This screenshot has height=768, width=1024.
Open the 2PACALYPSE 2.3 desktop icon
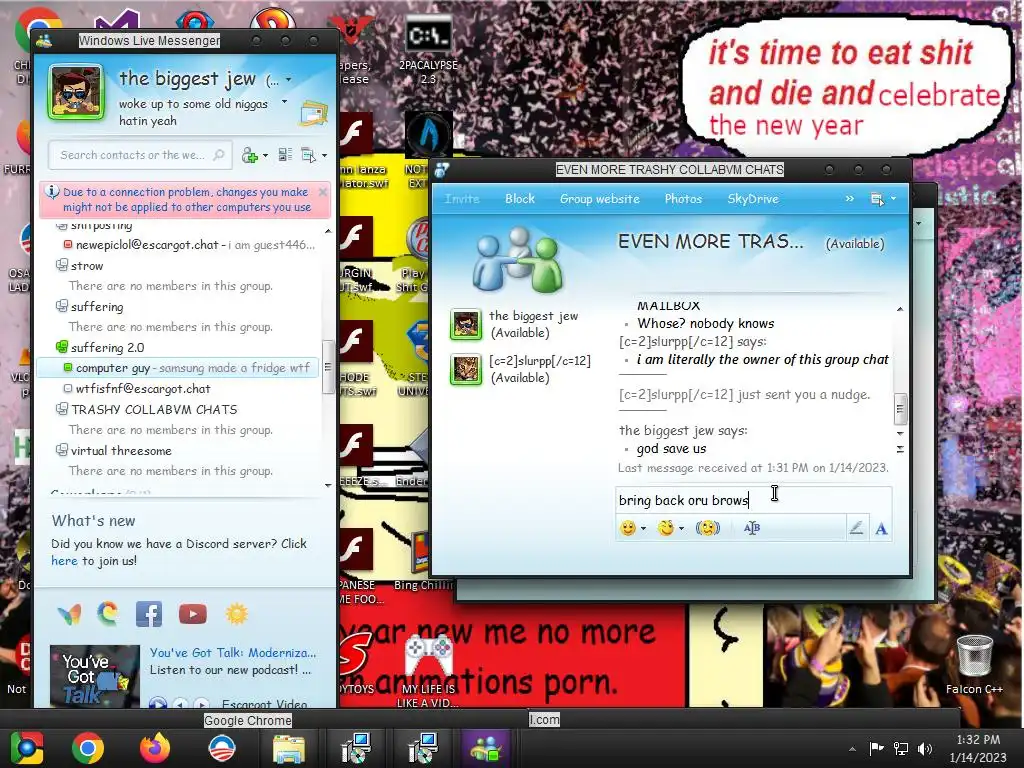pos(428,51)
